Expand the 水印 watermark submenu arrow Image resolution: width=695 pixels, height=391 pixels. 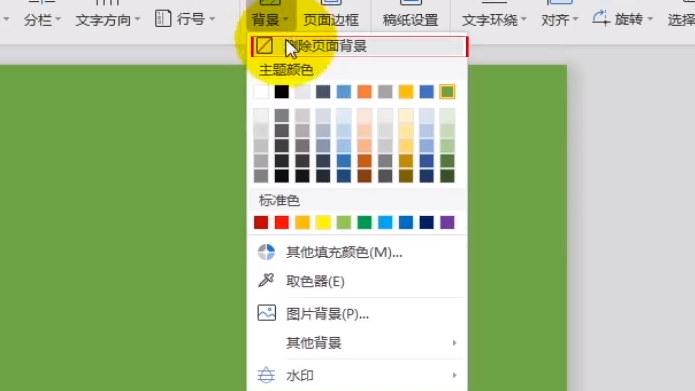(454, 375)
